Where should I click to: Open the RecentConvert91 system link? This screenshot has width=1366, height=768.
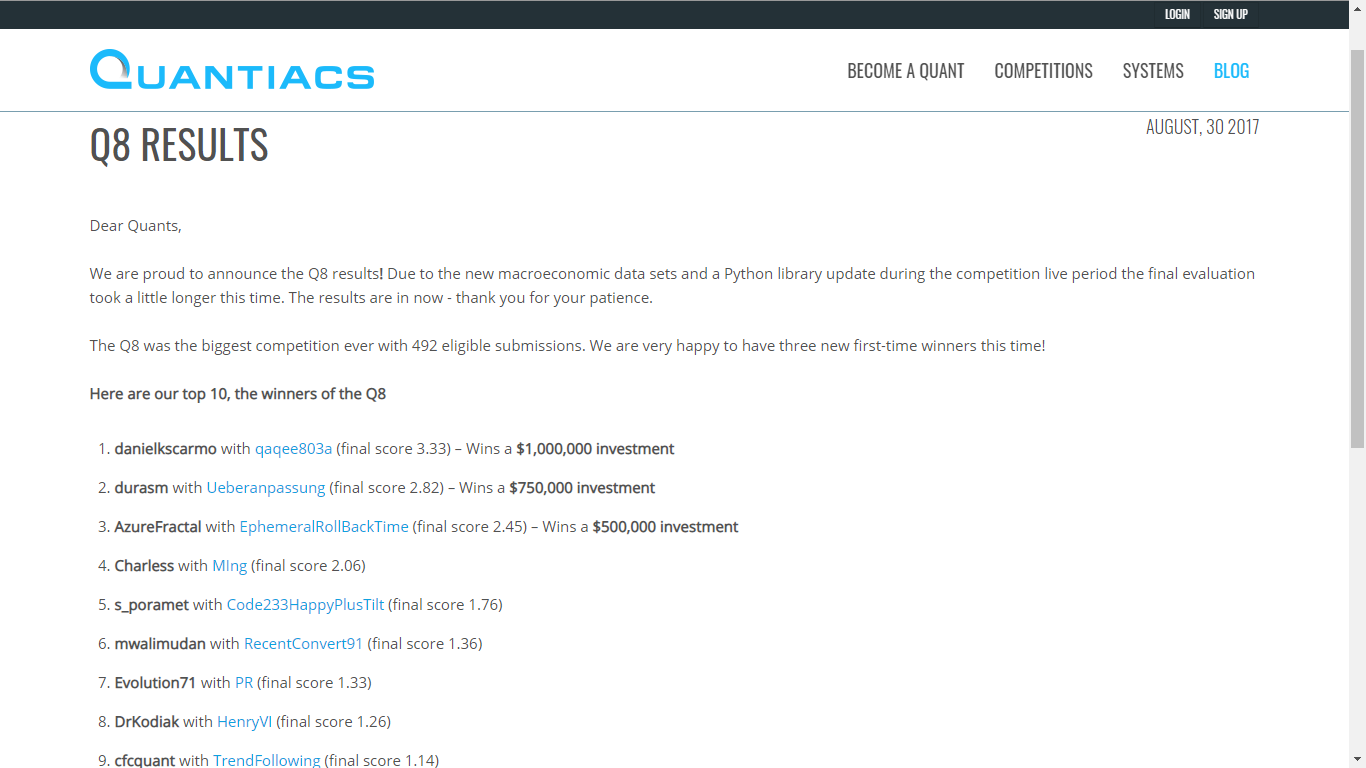pyautogui.click(x=303, y=644)
